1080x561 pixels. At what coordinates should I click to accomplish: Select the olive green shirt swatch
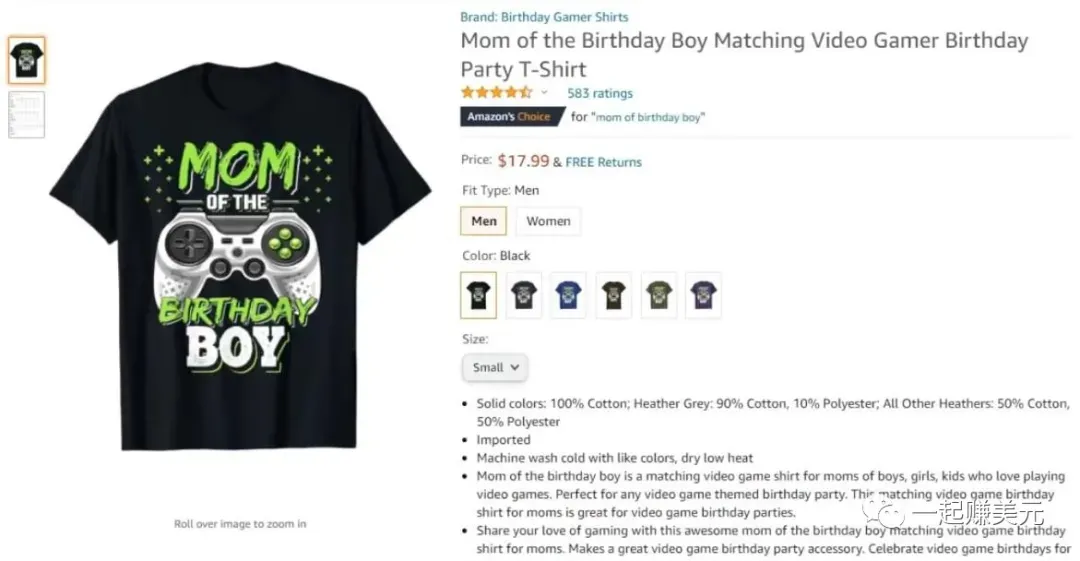point(658,295)
